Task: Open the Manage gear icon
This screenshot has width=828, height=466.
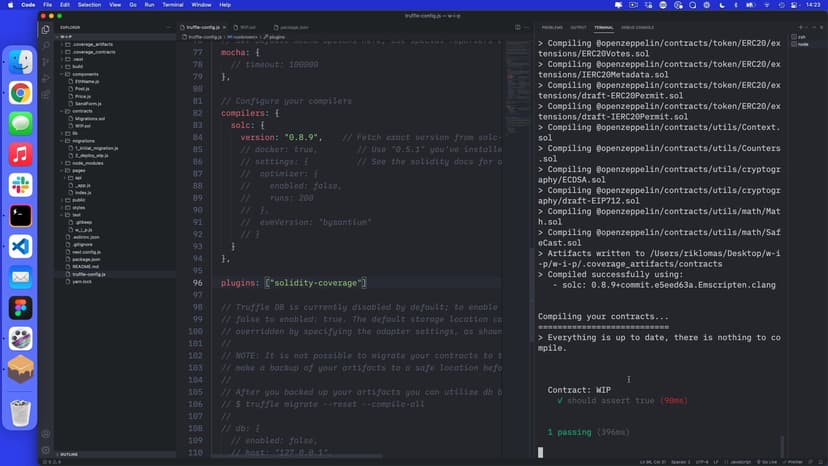Action: [45, 451]
